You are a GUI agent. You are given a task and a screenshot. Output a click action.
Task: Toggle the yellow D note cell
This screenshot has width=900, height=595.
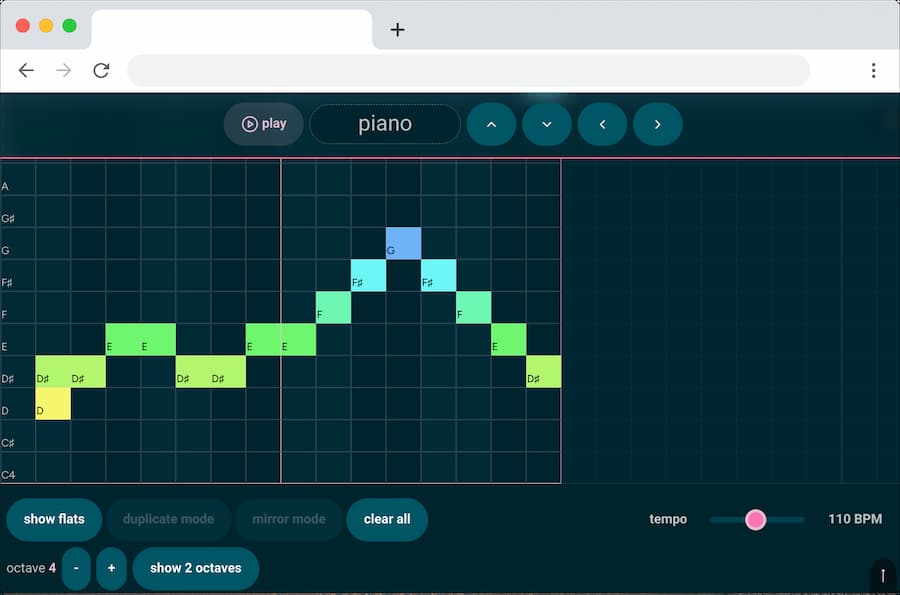(53, 404)
